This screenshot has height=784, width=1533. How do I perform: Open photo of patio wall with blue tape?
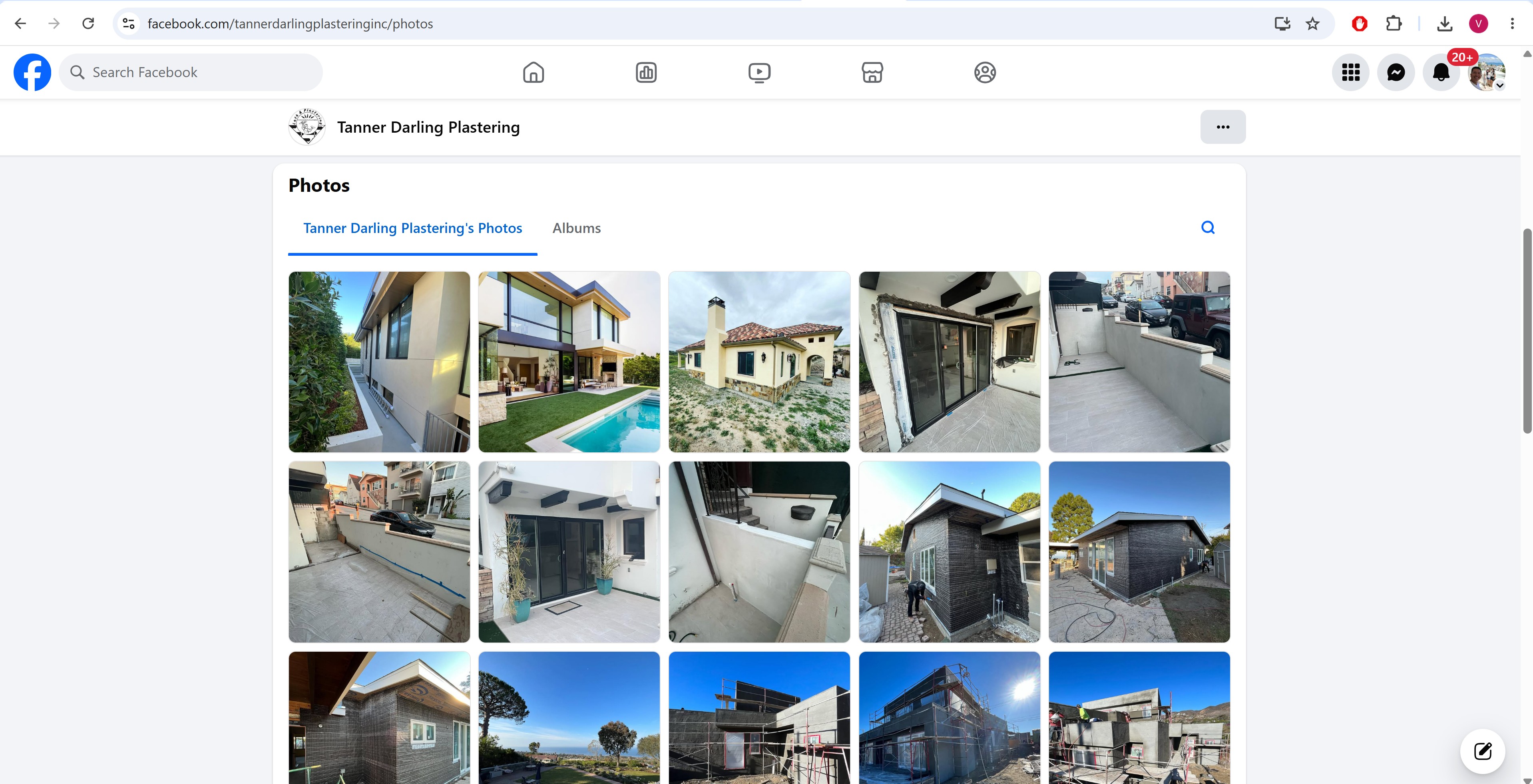coord(379,552)
